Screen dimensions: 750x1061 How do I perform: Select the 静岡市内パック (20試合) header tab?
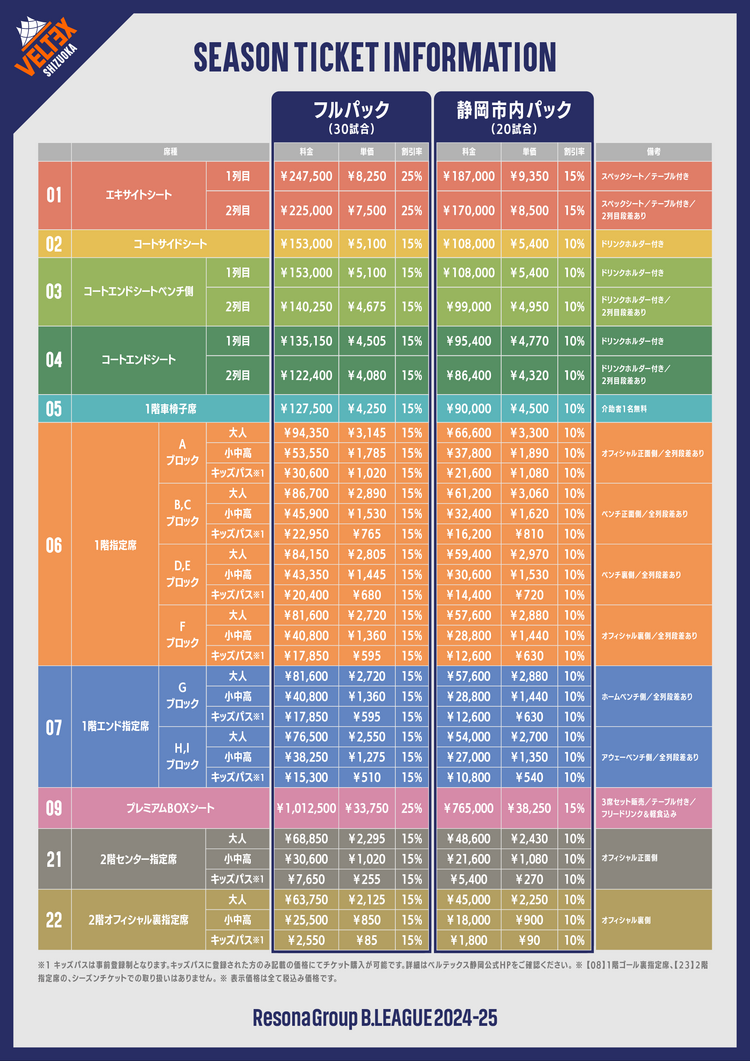[514, 117]
